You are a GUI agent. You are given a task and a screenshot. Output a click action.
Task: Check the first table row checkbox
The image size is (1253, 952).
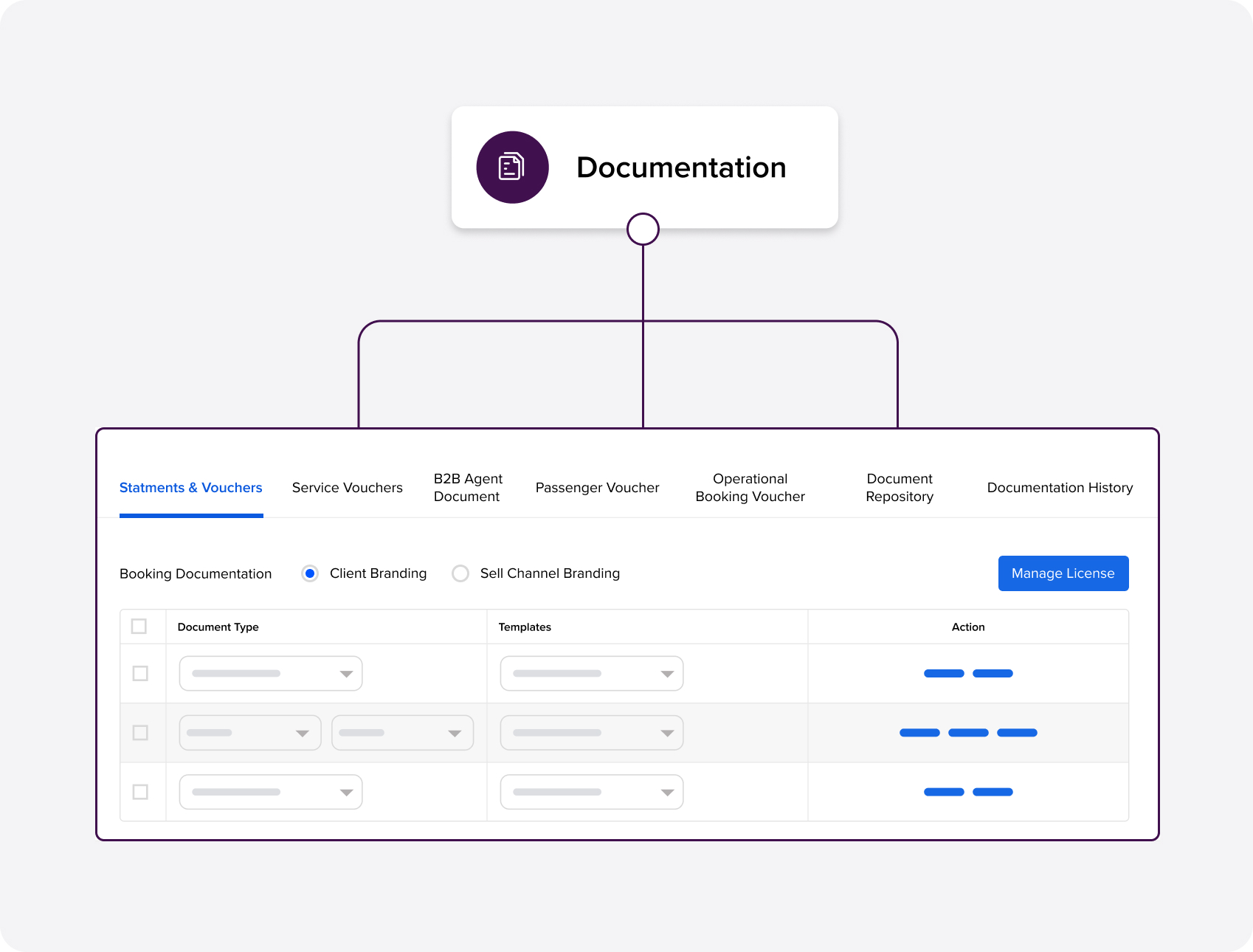(x=140, y=674)
